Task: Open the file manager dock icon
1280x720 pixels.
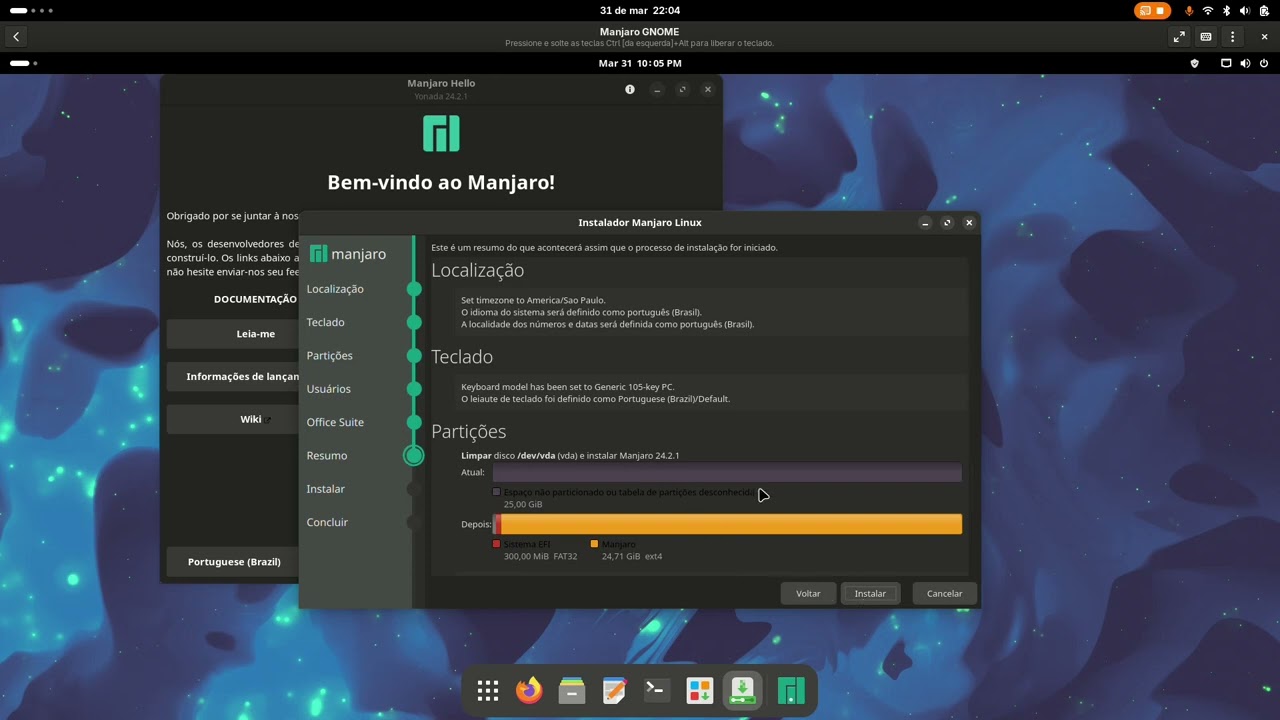Action: click(572, 690)
